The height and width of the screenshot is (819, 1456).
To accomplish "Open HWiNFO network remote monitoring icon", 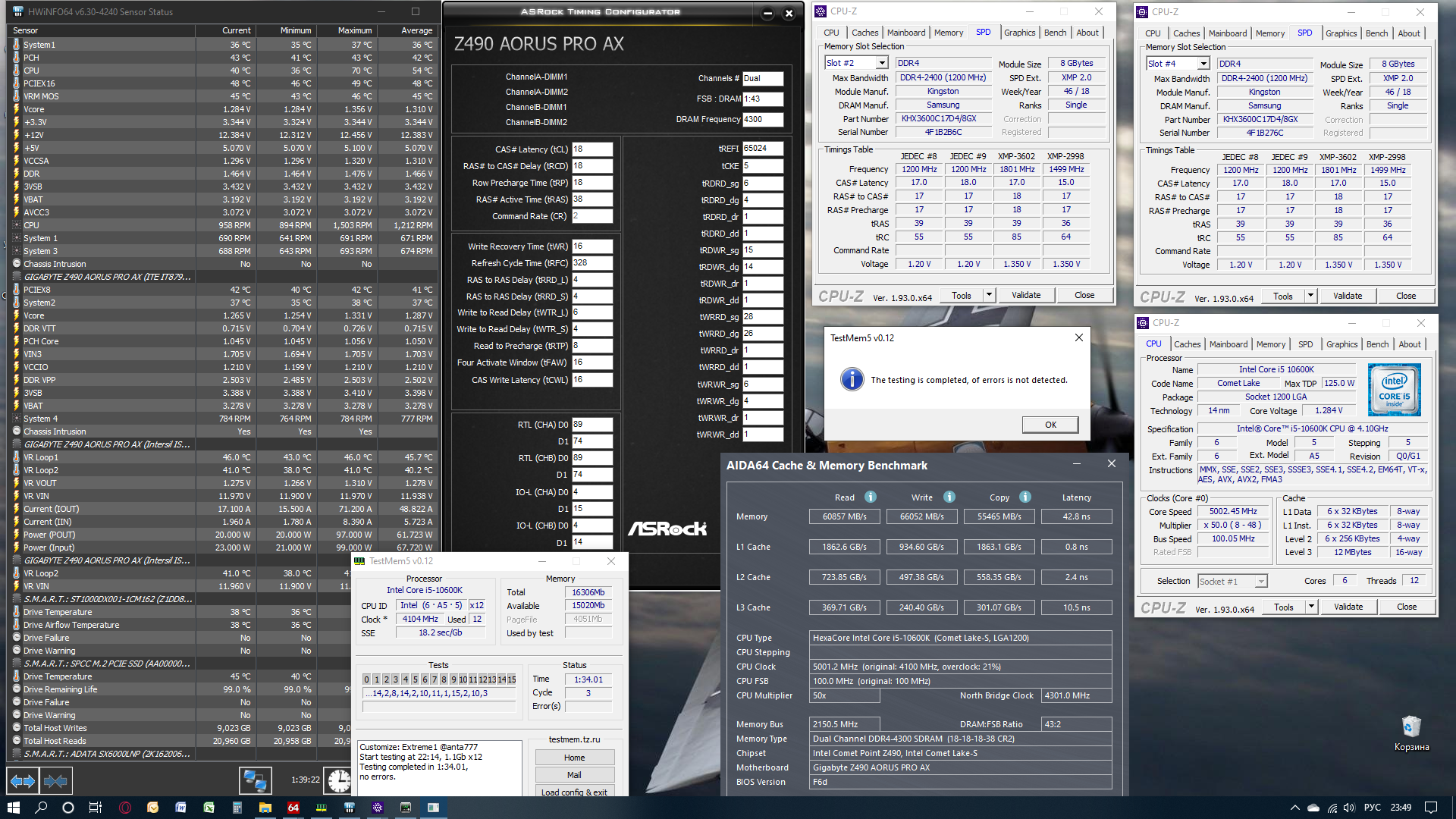I will pyautogui.click(x=255, y=780).
